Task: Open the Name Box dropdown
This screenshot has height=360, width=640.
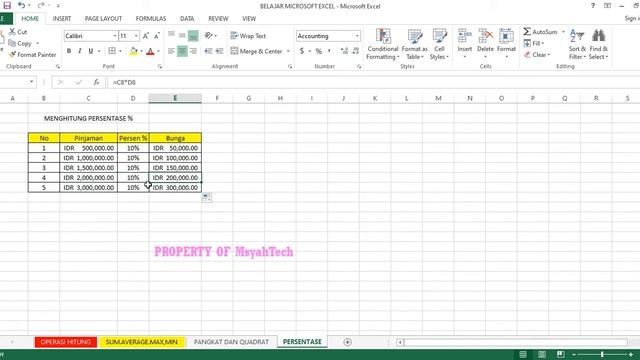Action: click(31, 82)
